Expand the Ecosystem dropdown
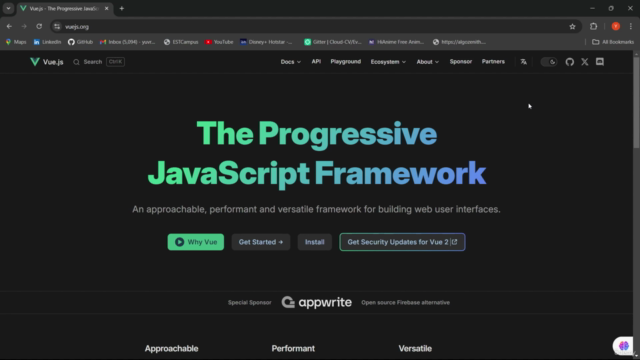 [x=388, y=62]
